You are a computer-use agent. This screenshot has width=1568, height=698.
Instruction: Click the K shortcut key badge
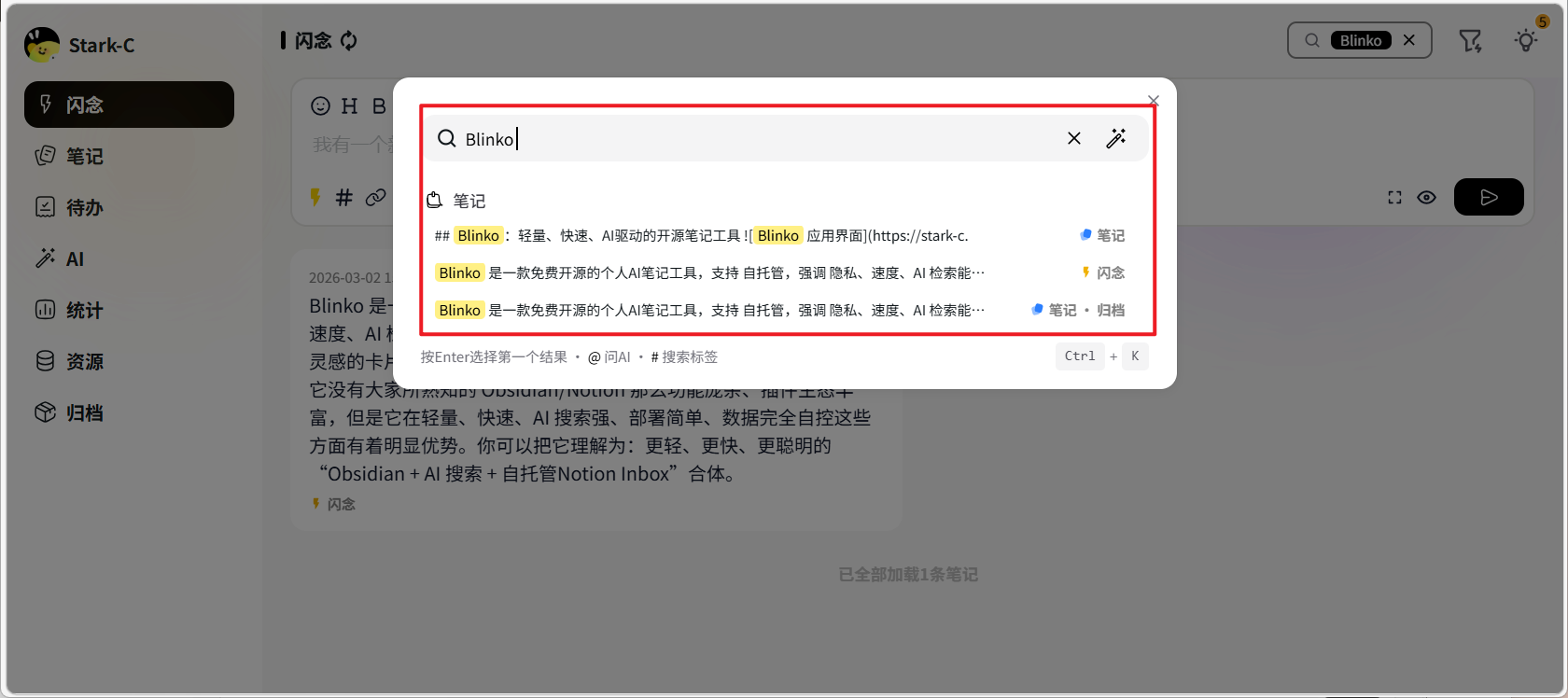click(x=1135, y=356)
